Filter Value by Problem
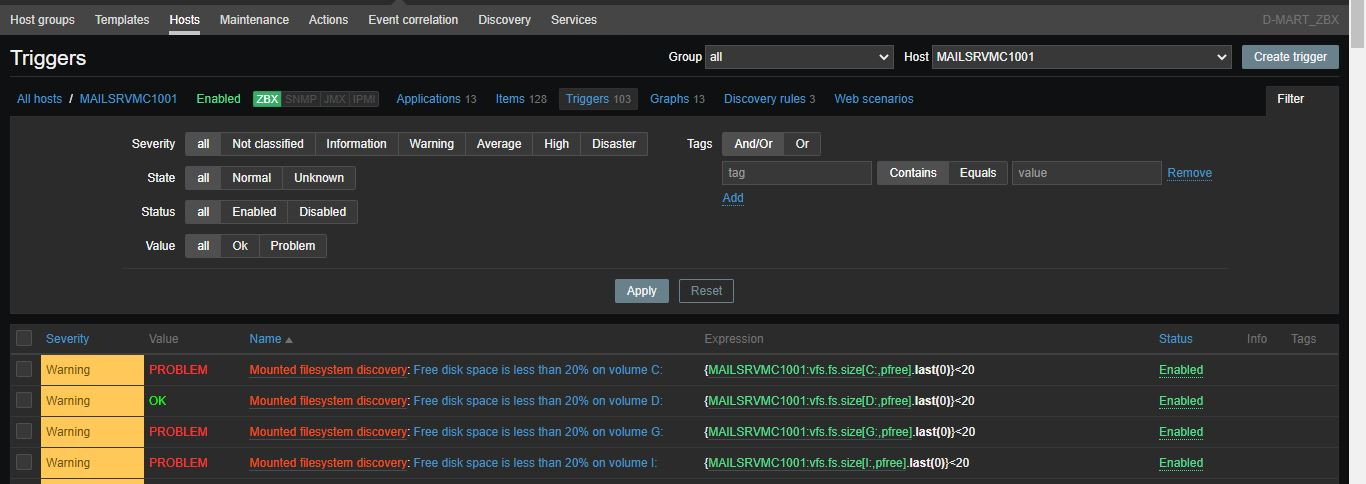This screenshot has width=1366, height=484. tap(292, 246)
